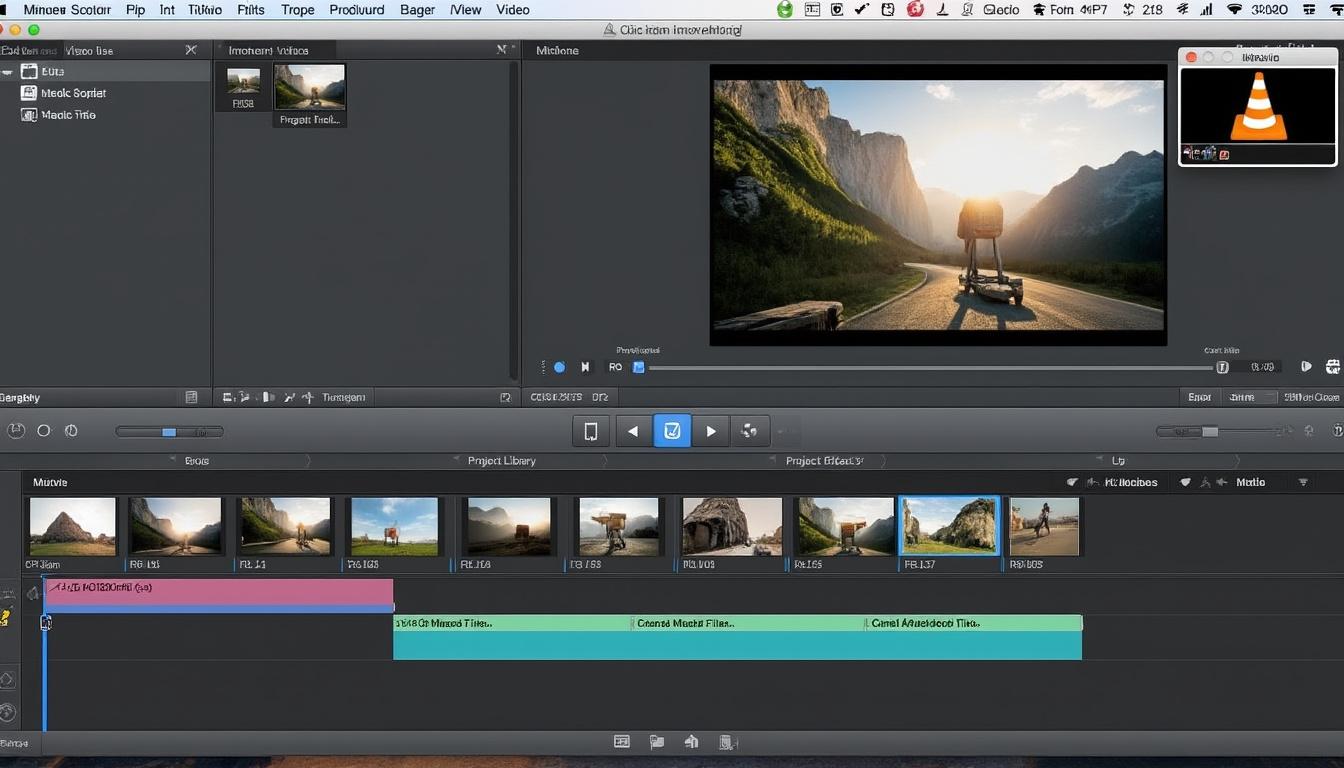Select the mountain road clip in the media browser
The width and height of the screenshot is (1344, 768).
[x=310, y=87]
